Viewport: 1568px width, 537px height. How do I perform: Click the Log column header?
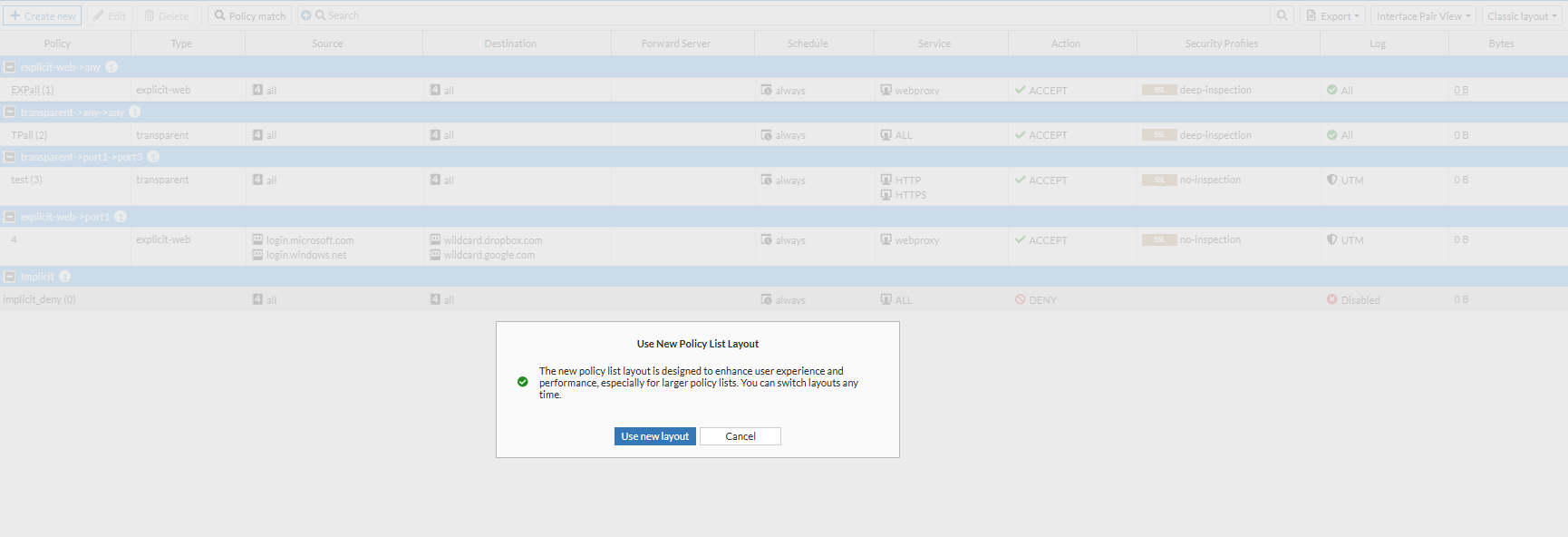(x=1378, y=44)
